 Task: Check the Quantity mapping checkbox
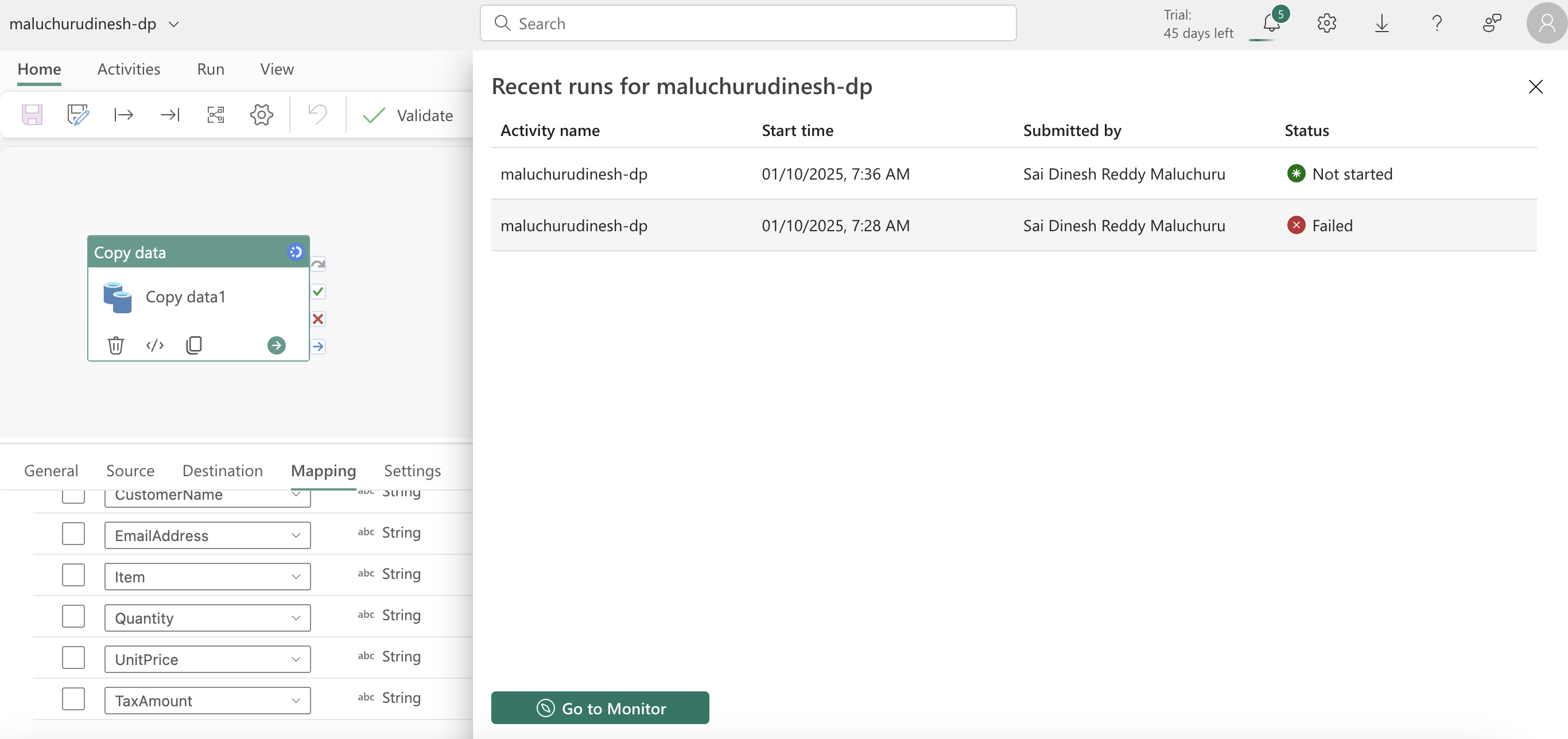(73, 617)
